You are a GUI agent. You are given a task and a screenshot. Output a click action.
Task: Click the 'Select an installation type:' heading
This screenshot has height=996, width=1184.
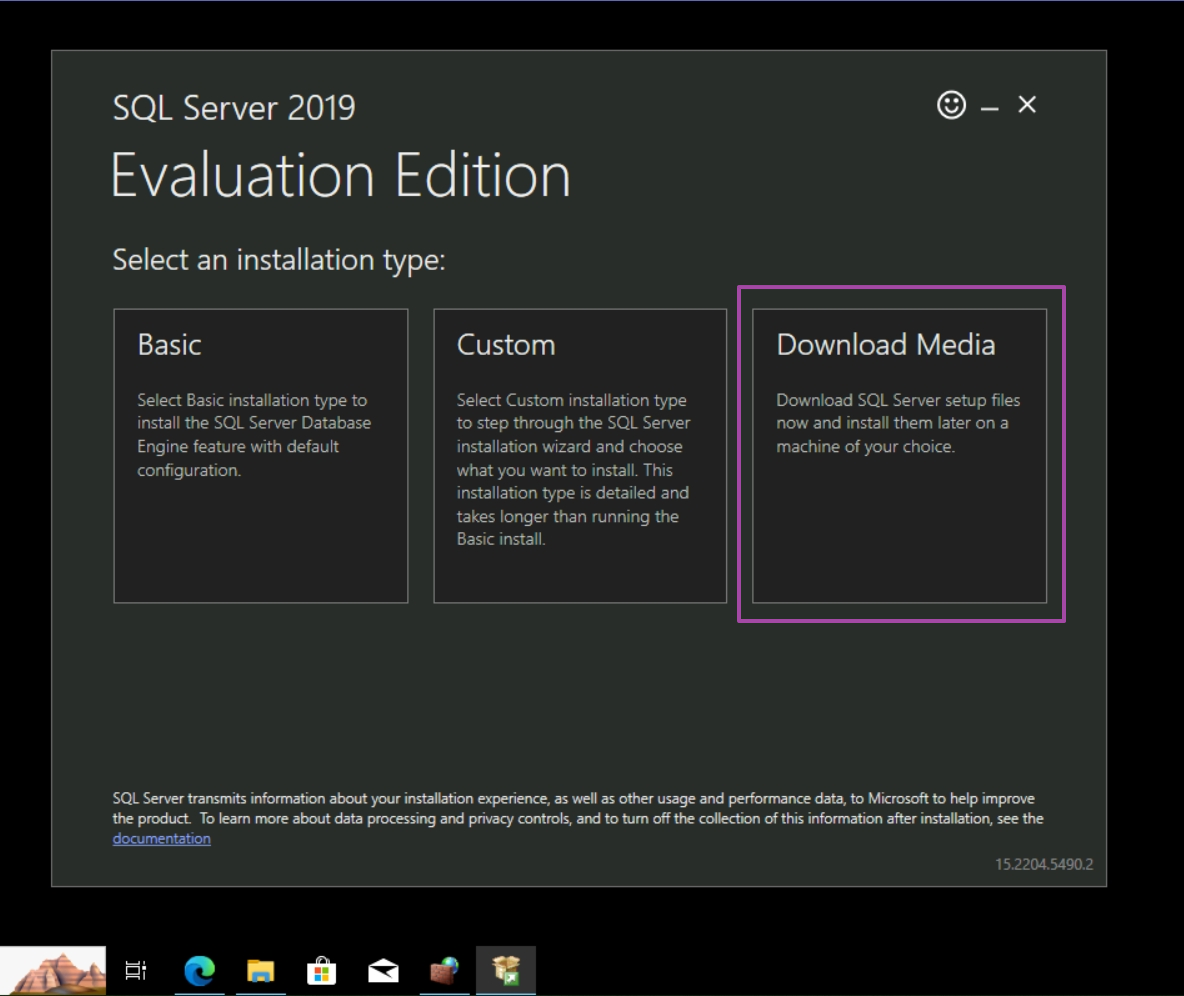(279, 260)
